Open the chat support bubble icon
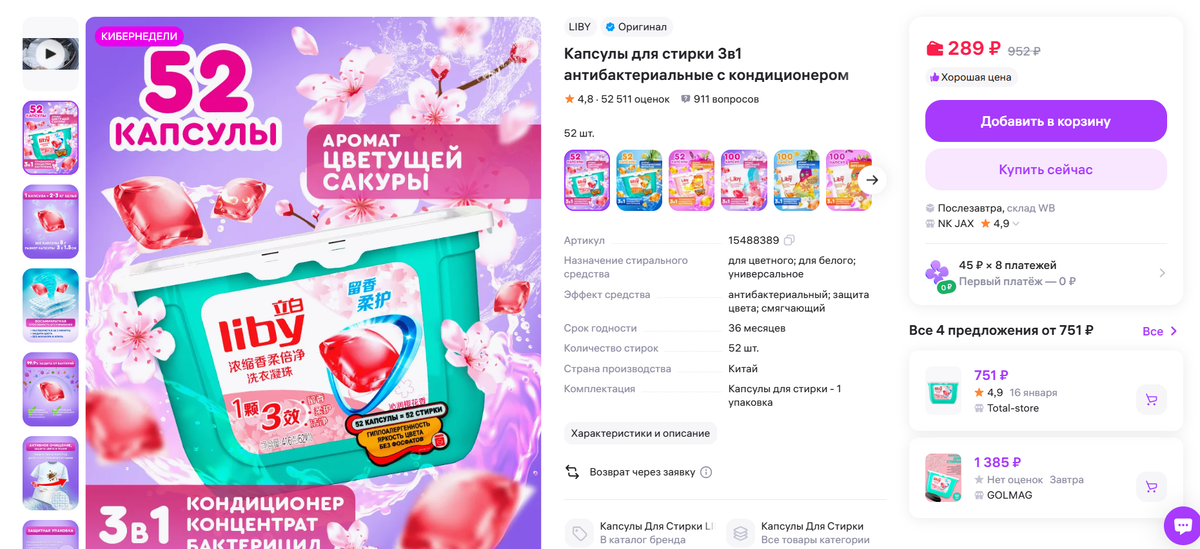Viewport: 1200px width, 549px height. click(x=1181, y=525)
